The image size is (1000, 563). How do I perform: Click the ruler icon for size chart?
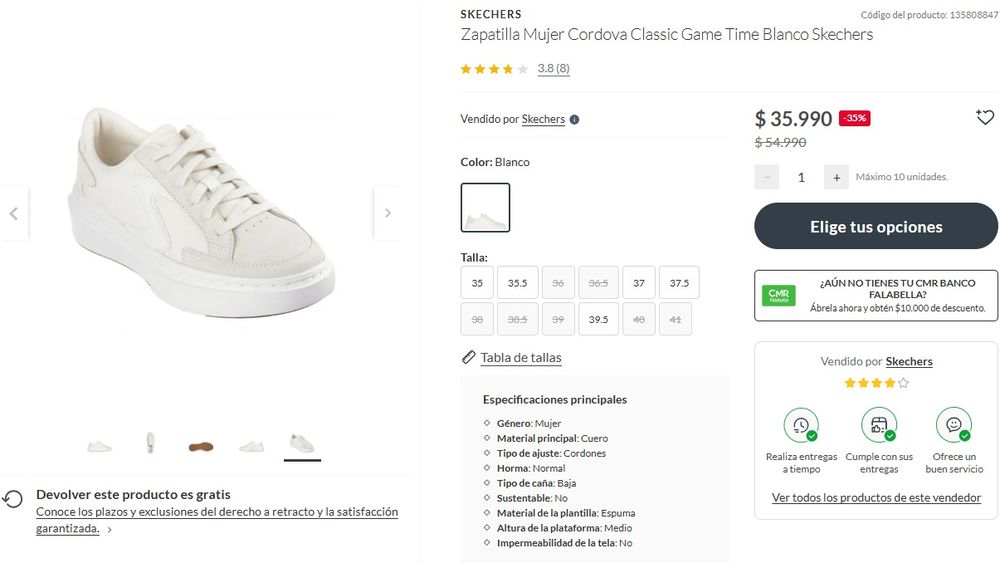point(469,357)
